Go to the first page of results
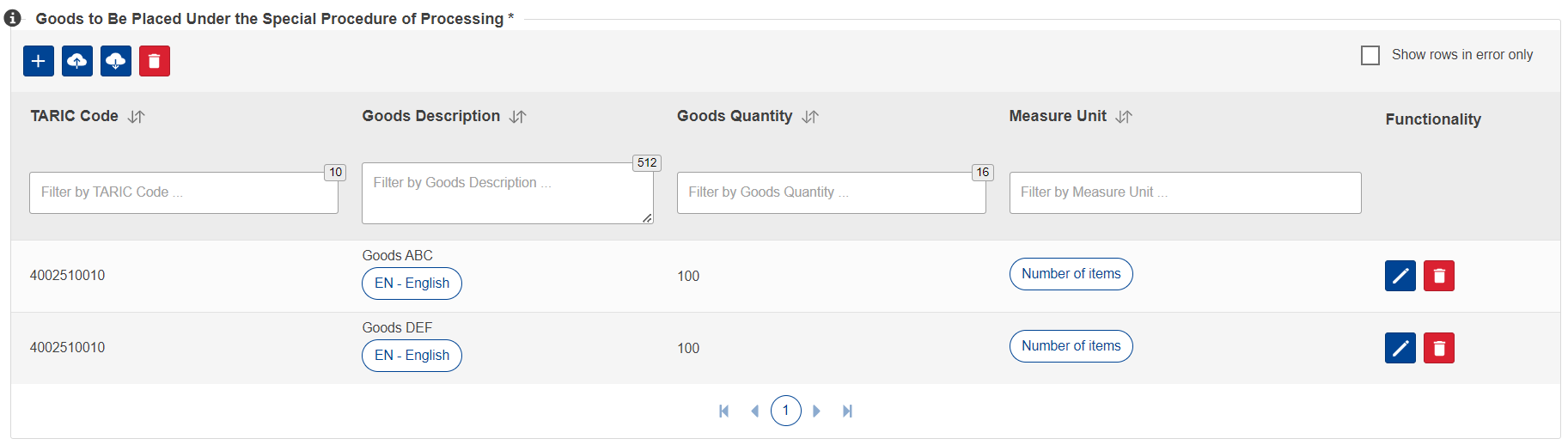 724,411
